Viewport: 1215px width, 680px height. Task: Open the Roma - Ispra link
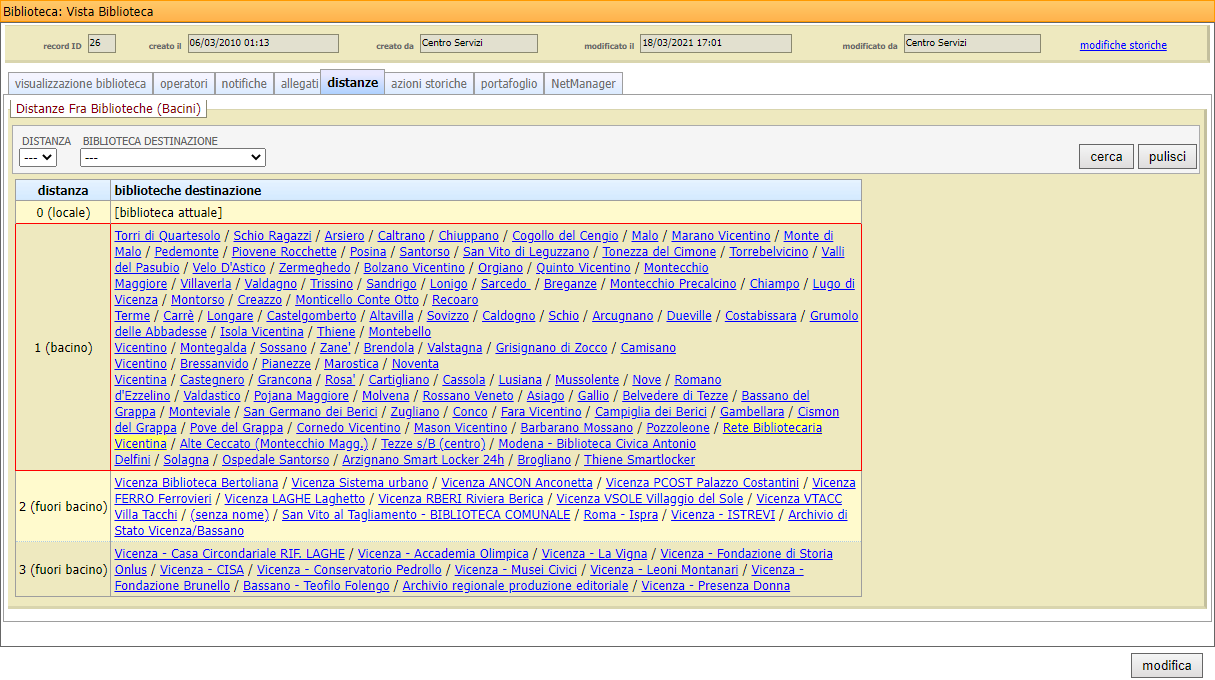[x=620, y=515]
